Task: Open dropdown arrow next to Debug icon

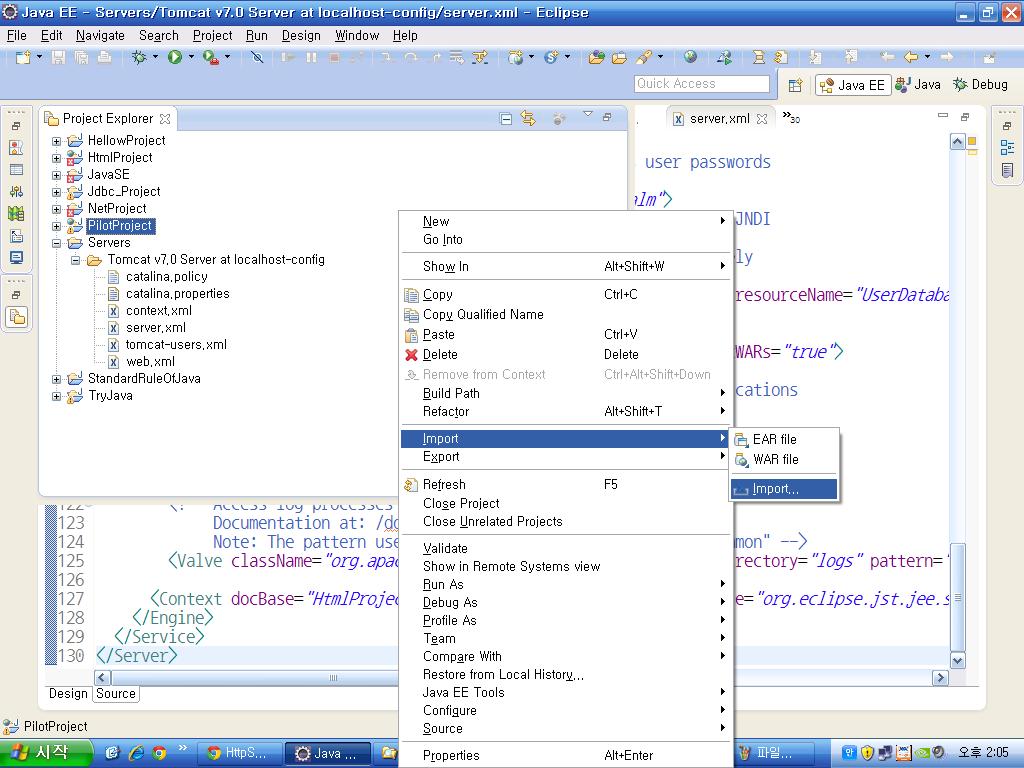Action: (155, 57)
